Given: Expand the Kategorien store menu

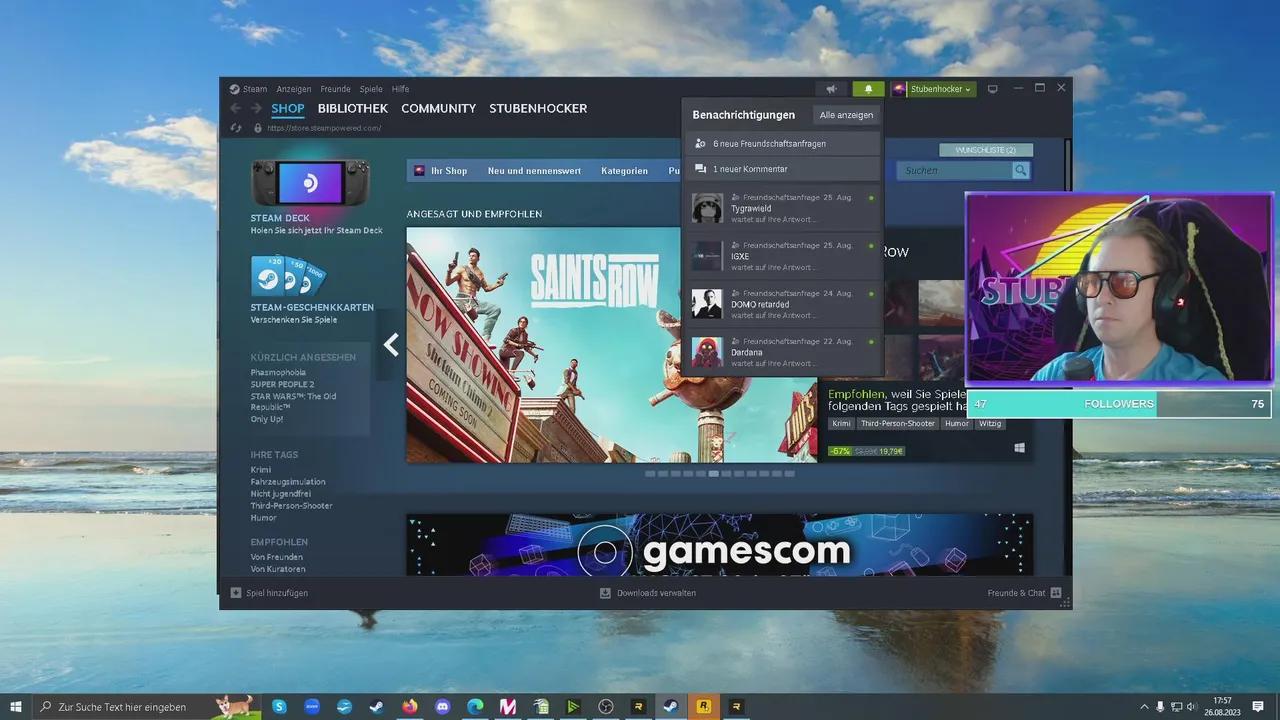Looking at the screenshot, I should tap(624, 171).
